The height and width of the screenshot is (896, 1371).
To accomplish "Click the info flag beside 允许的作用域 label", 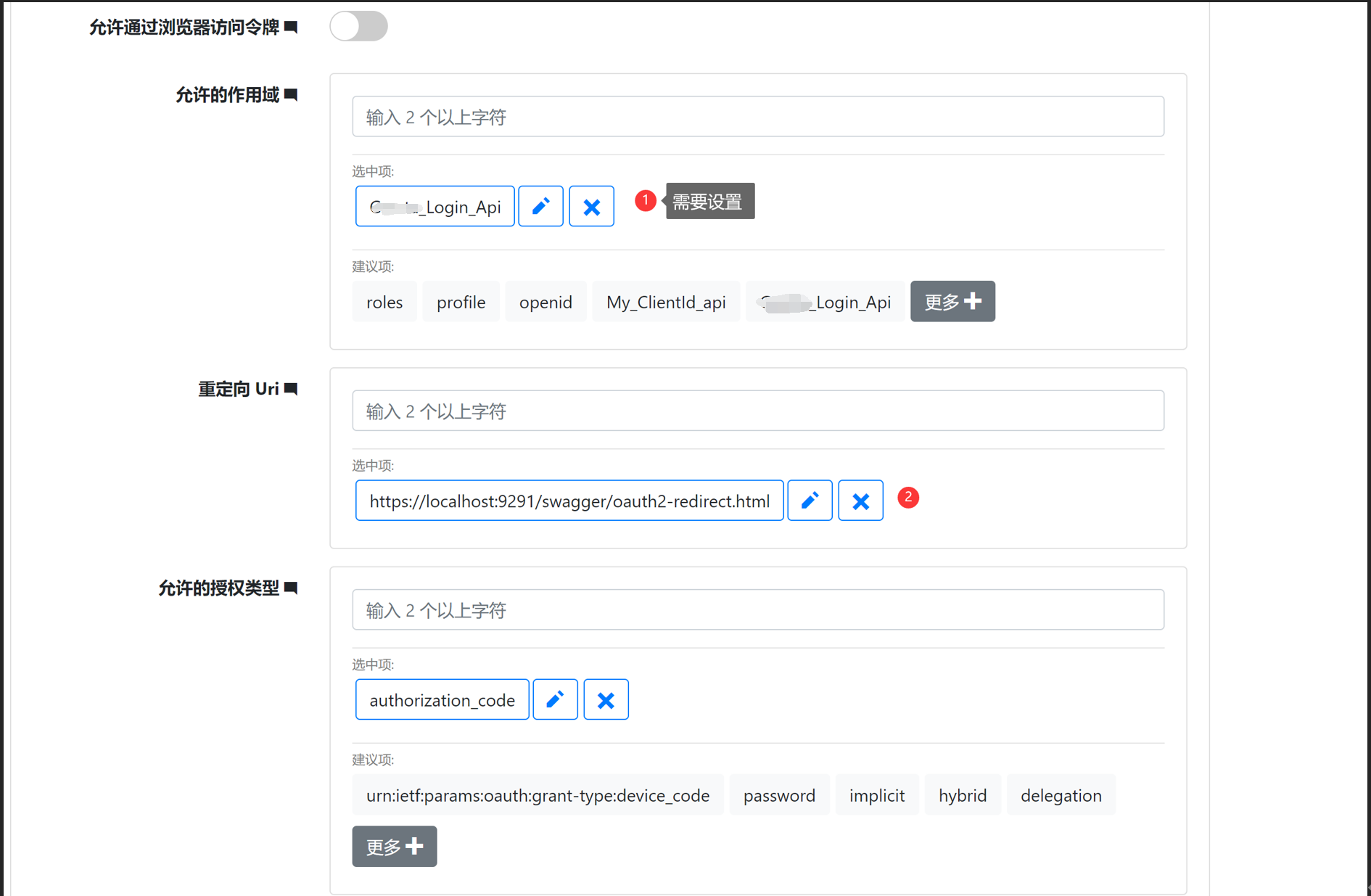I will (x=291, y=95).
